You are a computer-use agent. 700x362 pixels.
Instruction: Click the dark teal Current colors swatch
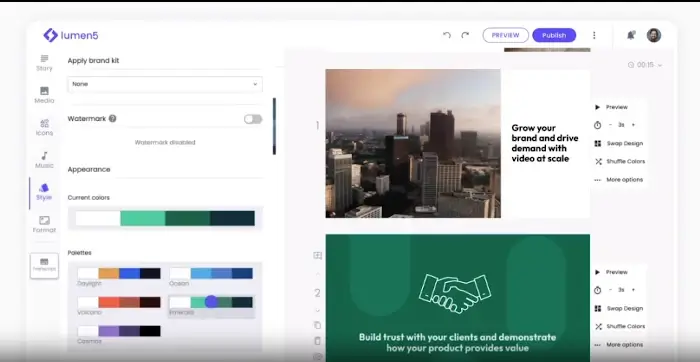click(x=233, y=218)
